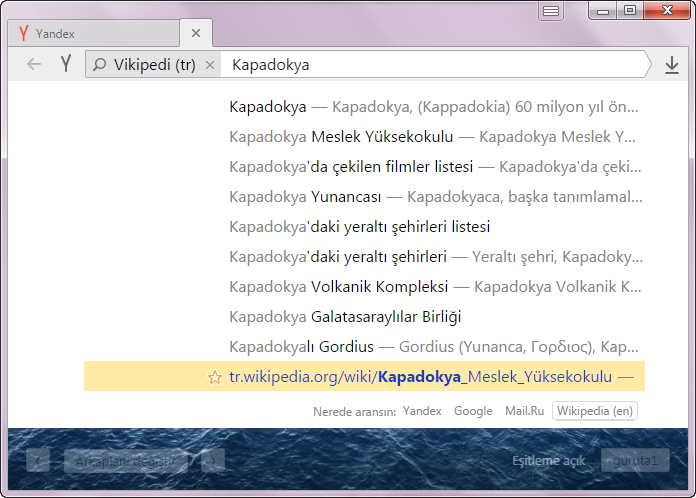Search with Mail.Ru engine option
The image size is (696, 498).
click(x=524, y=411)
